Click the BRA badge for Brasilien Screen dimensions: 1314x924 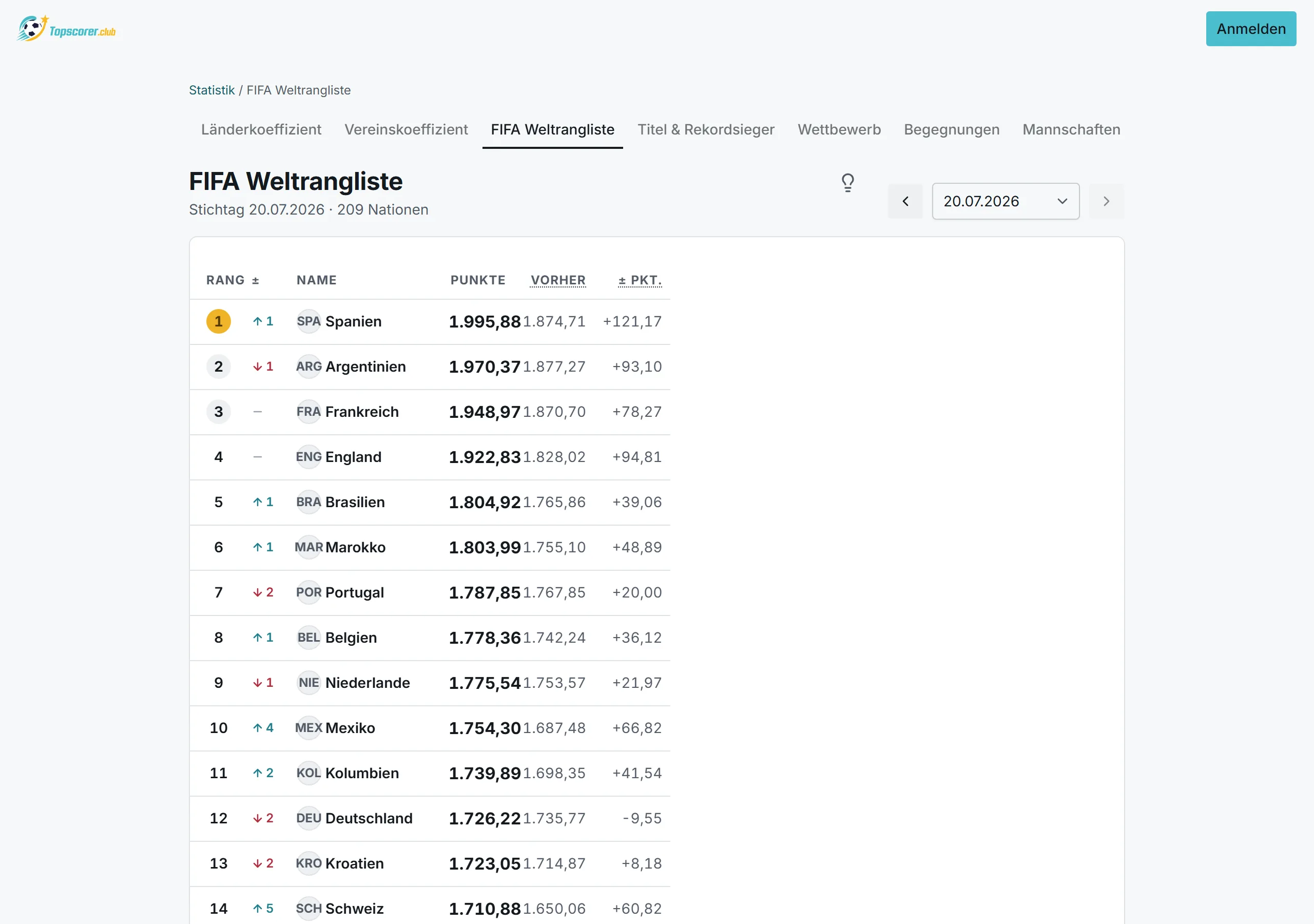coord(308,502)
